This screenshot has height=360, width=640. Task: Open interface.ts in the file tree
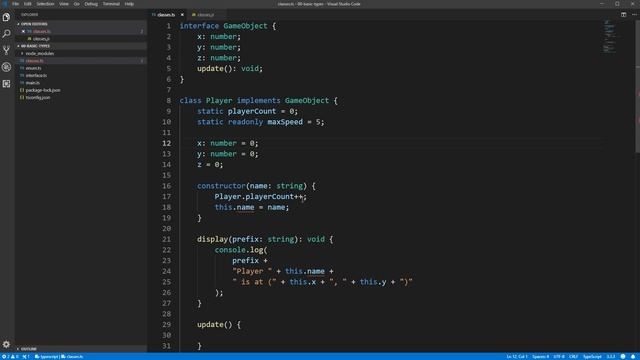[x=36, y=76]
